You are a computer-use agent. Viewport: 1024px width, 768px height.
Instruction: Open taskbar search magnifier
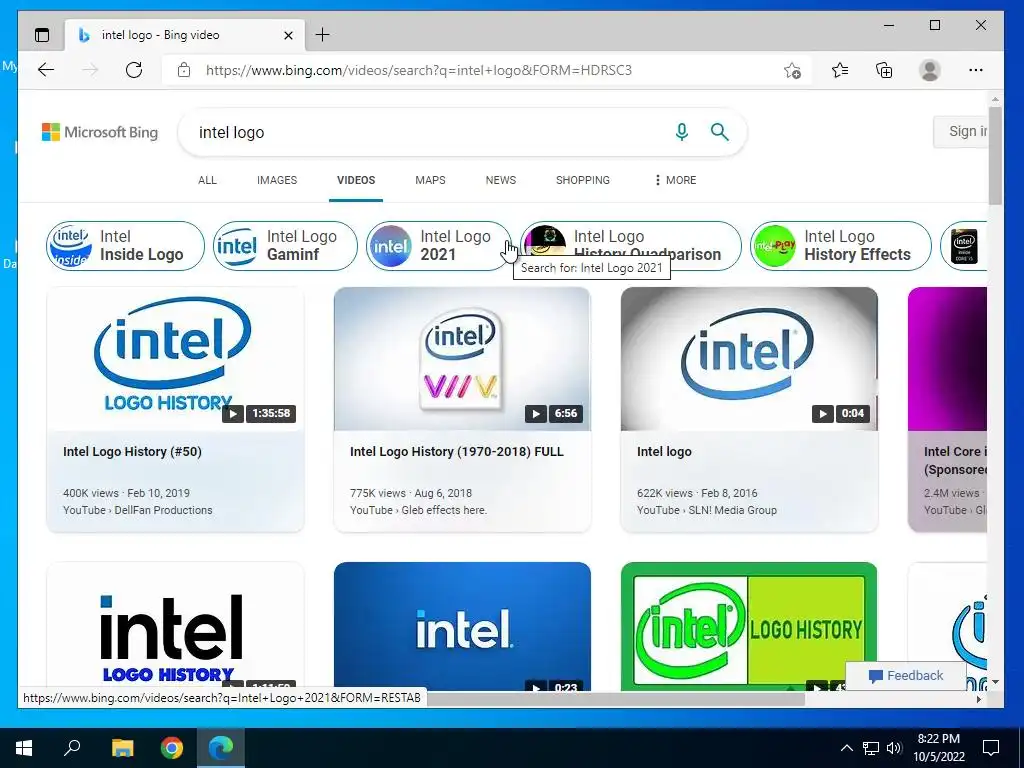[72, 748]
